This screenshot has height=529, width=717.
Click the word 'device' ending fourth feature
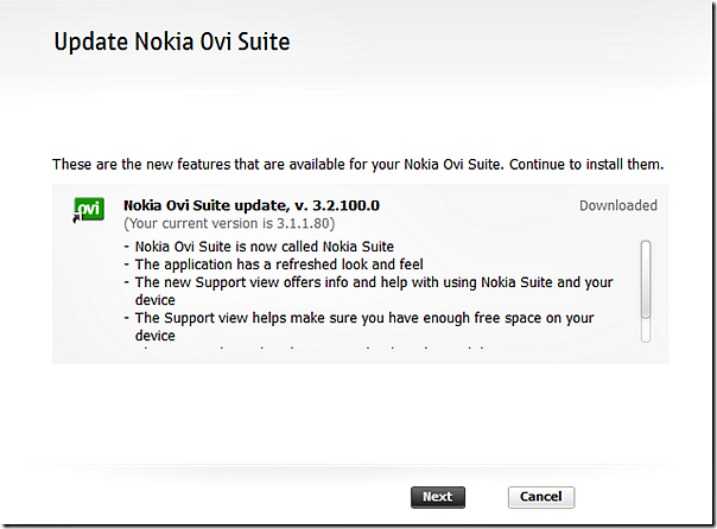pyautogui.click(x=156, y=336)
